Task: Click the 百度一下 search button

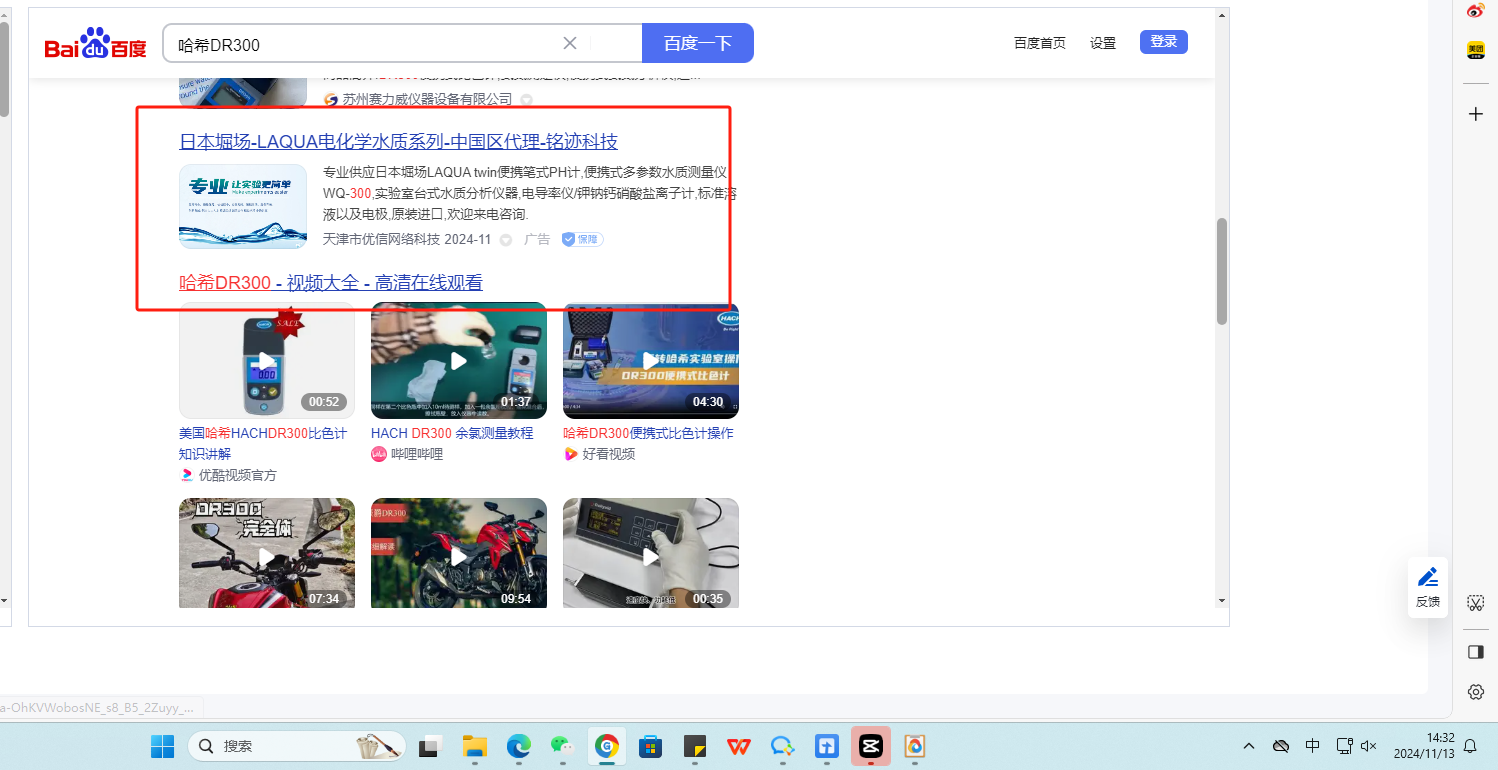Action: (x=698, y=43)
